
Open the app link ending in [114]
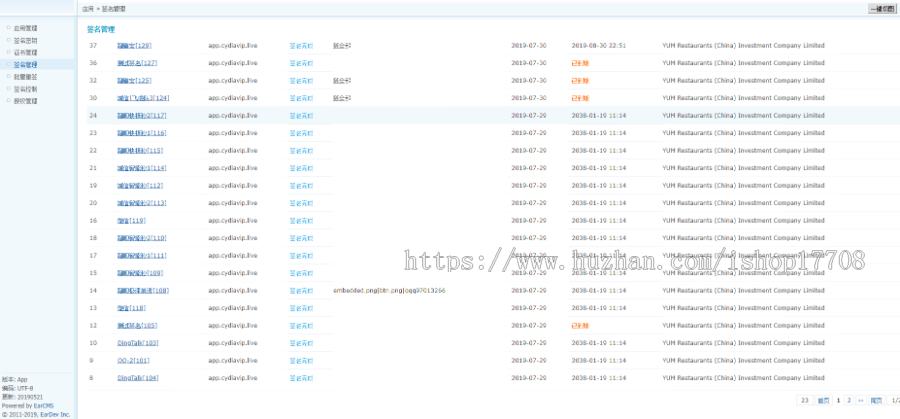[142, 168]
